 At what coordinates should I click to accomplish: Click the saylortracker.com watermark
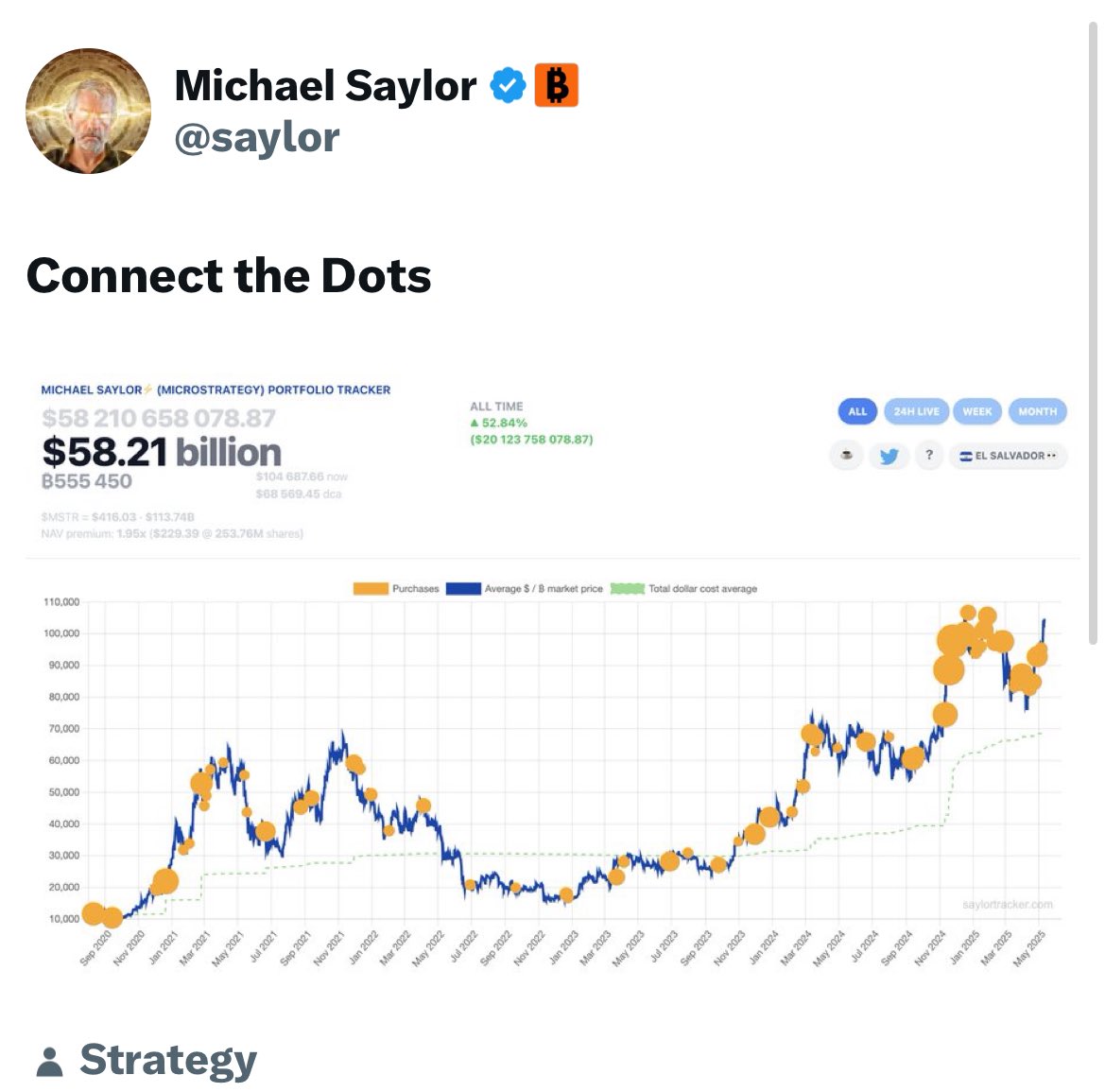(x=1008, y=903)
